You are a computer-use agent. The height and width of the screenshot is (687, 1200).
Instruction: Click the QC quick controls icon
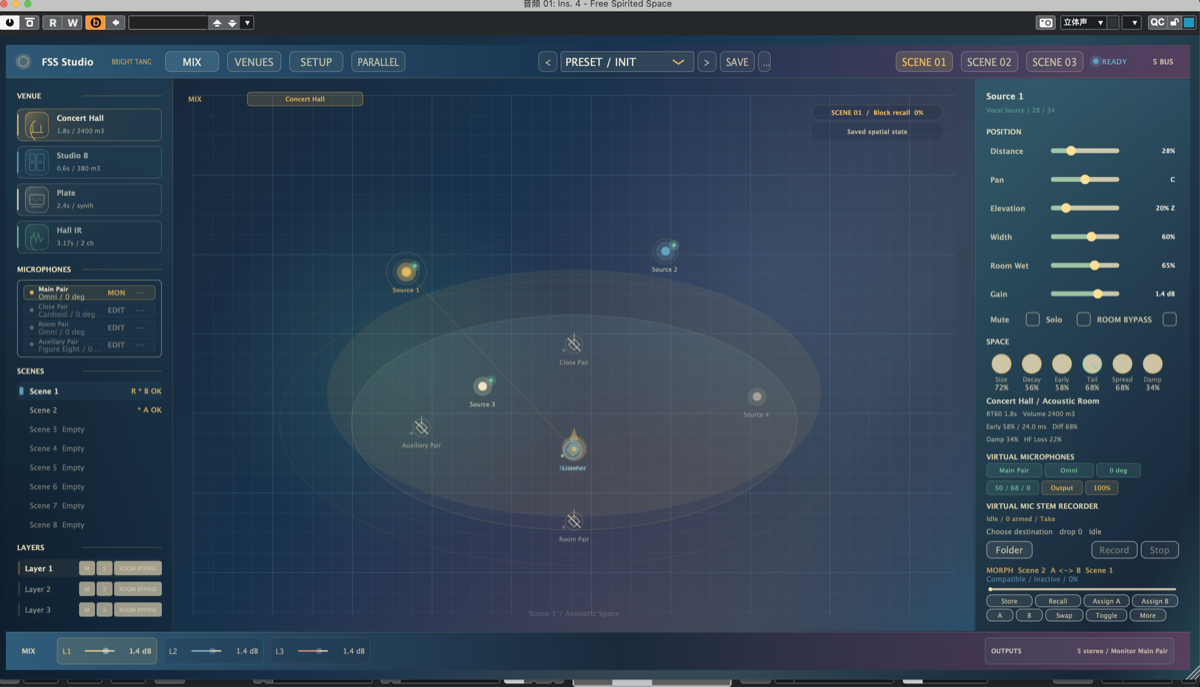point(1157,22)
